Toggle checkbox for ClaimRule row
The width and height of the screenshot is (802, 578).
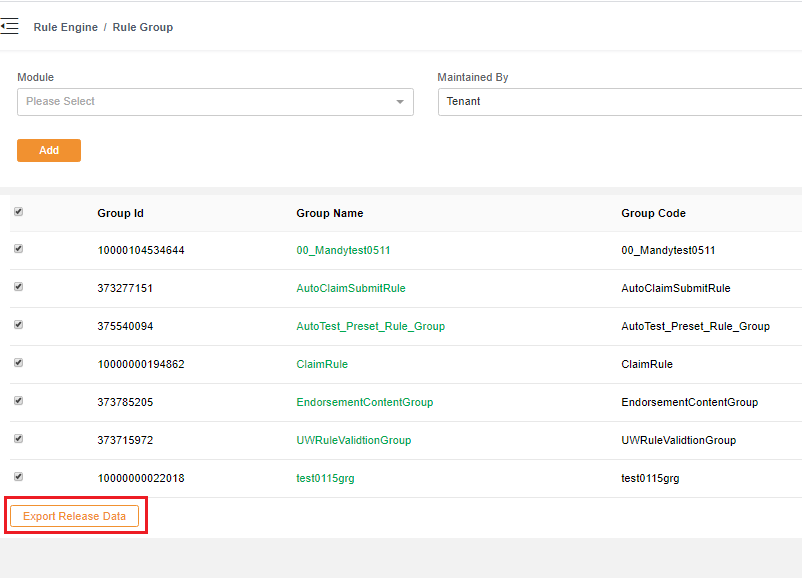click(x=18, y=363)
